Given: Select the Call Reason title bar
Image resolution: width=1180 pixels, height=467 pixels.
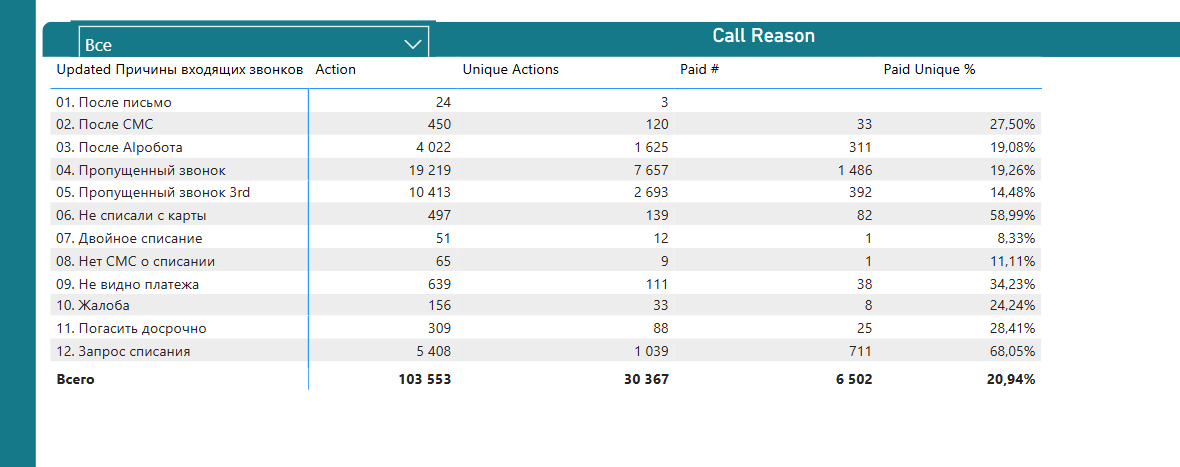Looking at the screenshot, I should pyautogui.click(x=763, y=35).
